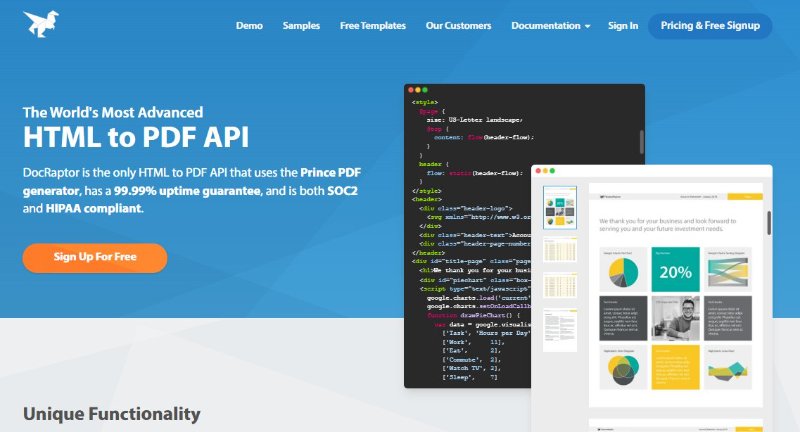This screenshot has height=432, width=800.
Task: Select the first page thumbnail in PDF preview
Action: coord(559,206)
